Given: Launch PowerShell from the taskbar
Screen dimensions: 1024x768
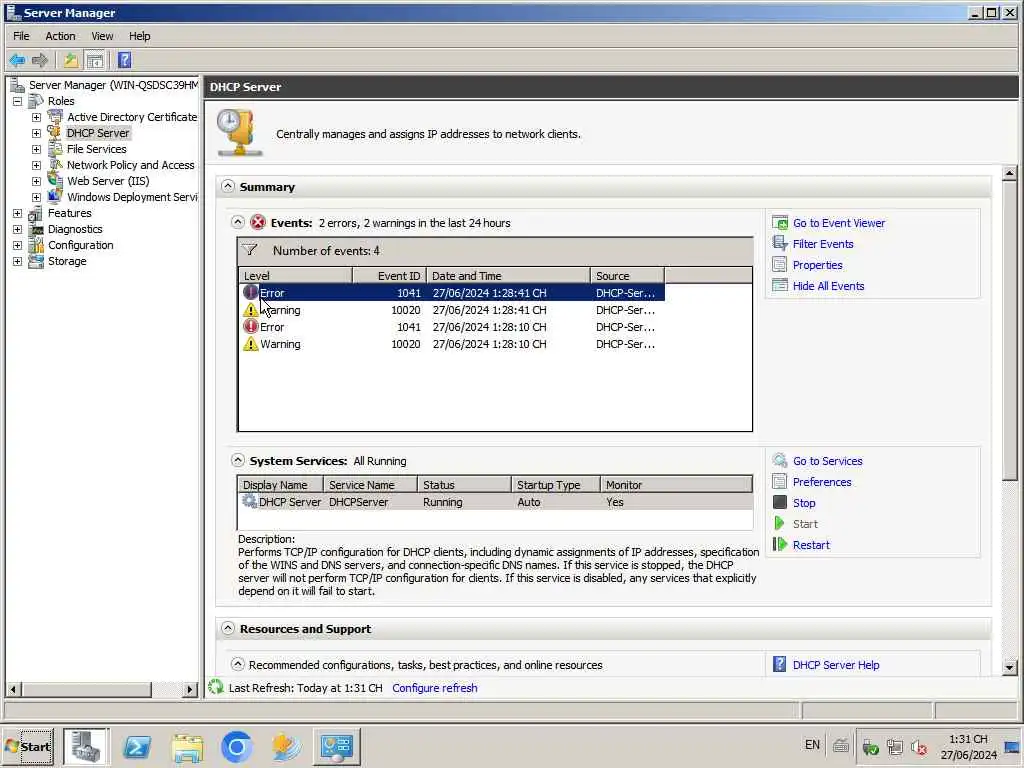Looking at the screenshot, I should click(x=137, y=746).
